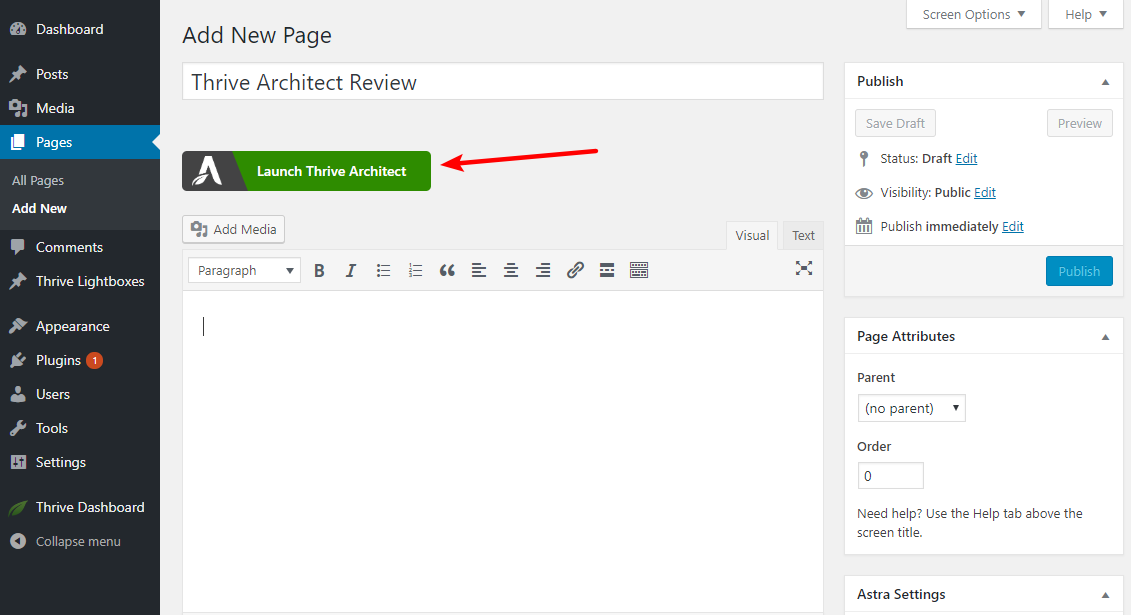
Task: Click the Dashboard icon in sidebar
Action: click(x=18, y=30)
